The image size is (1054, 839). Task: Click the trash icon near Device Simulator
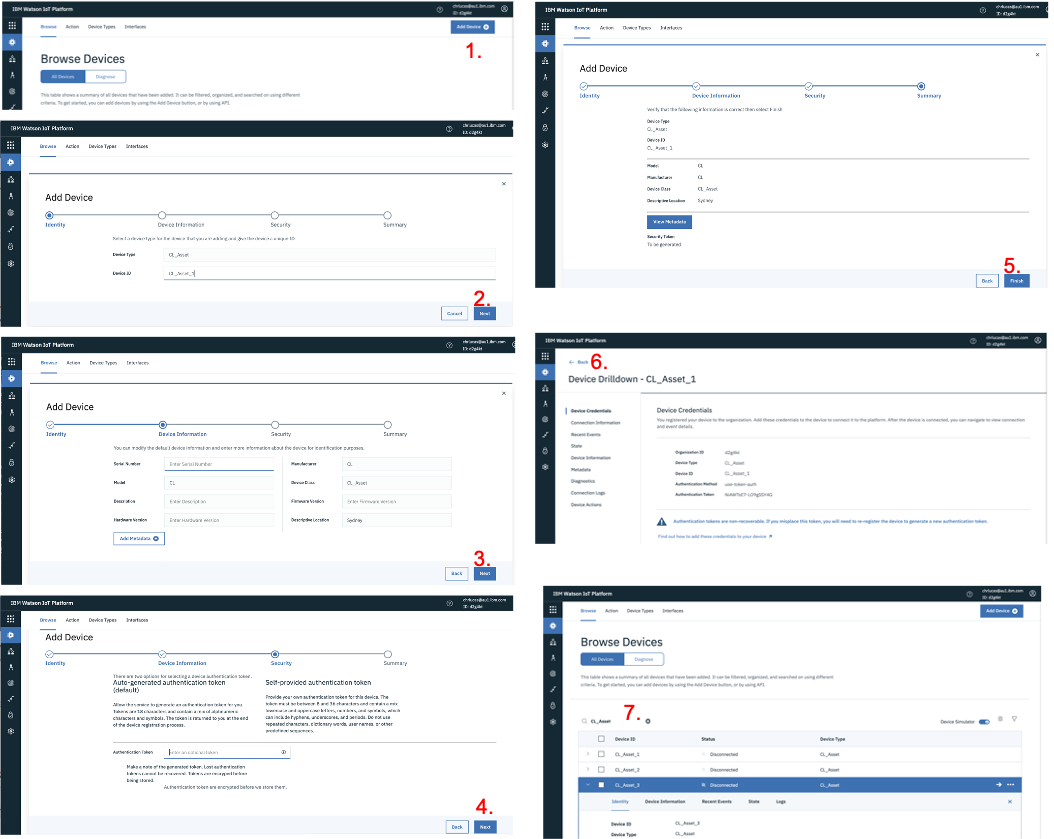[x=1000, y=719]
